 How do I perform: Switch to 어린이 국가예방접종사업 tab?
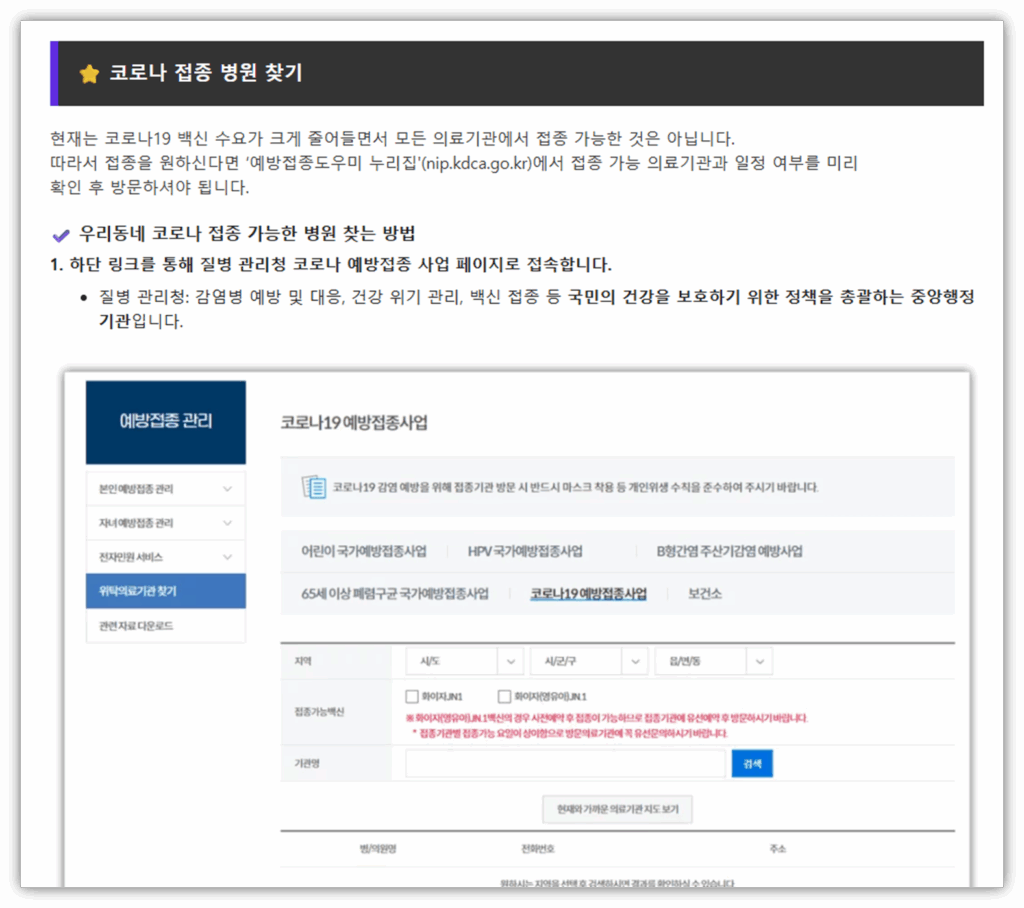364,551
